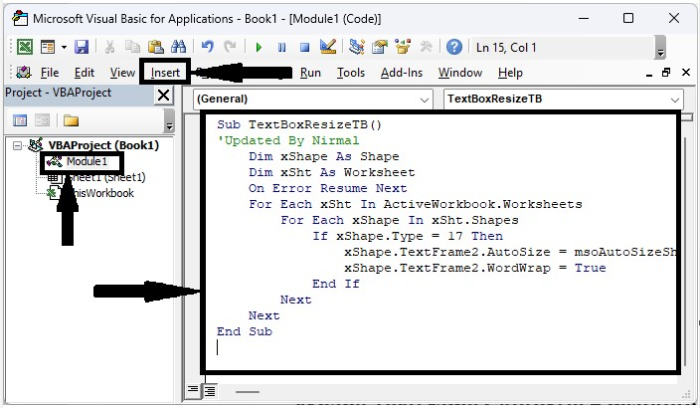Click line 'If xShape.Type = 17 Then'
Image resolution: width=700 pixels, height=408 pixels.
(x=408, y=236)
